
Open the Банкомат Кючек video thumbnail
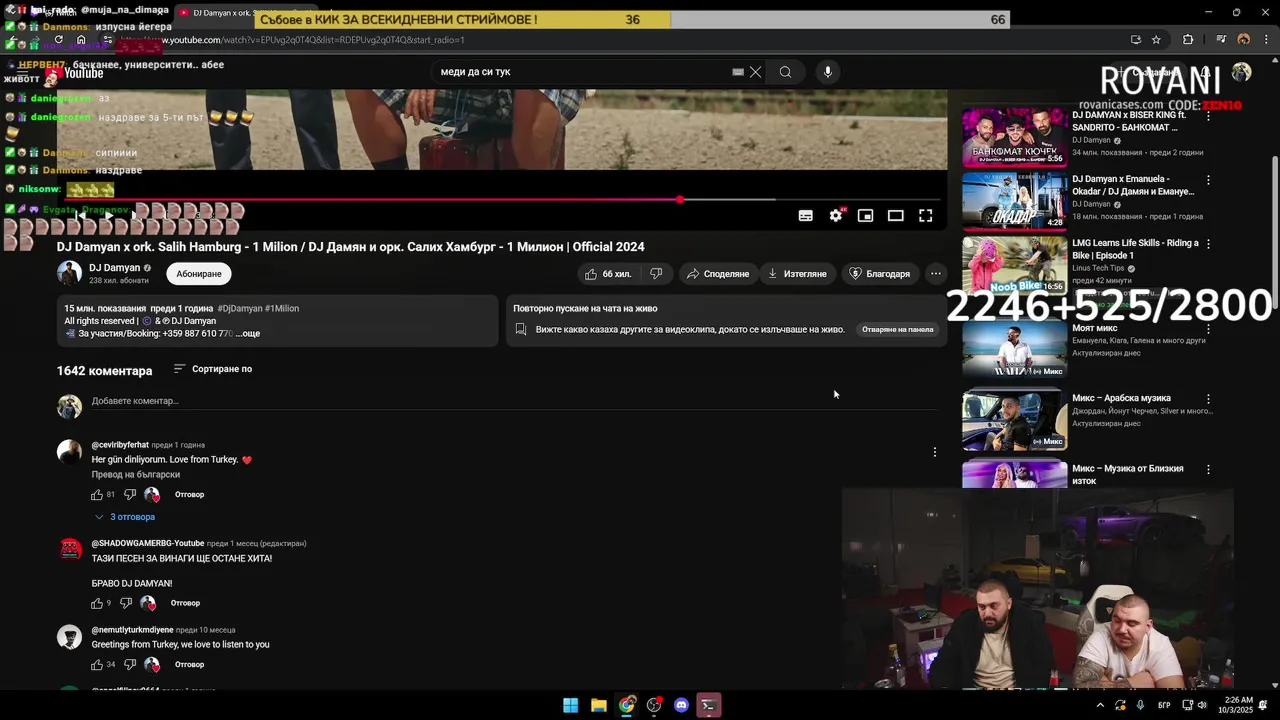click(x=1014, y=138)
